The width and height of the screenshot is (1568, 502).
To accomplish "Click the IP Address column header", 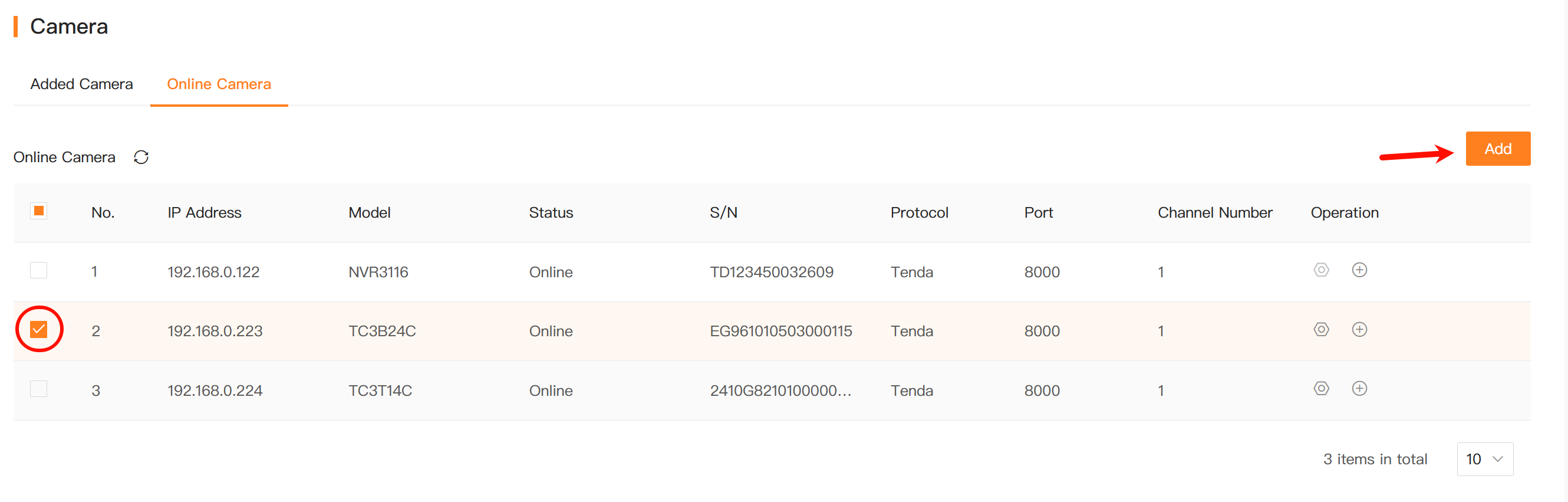I will tap(205, 212).
